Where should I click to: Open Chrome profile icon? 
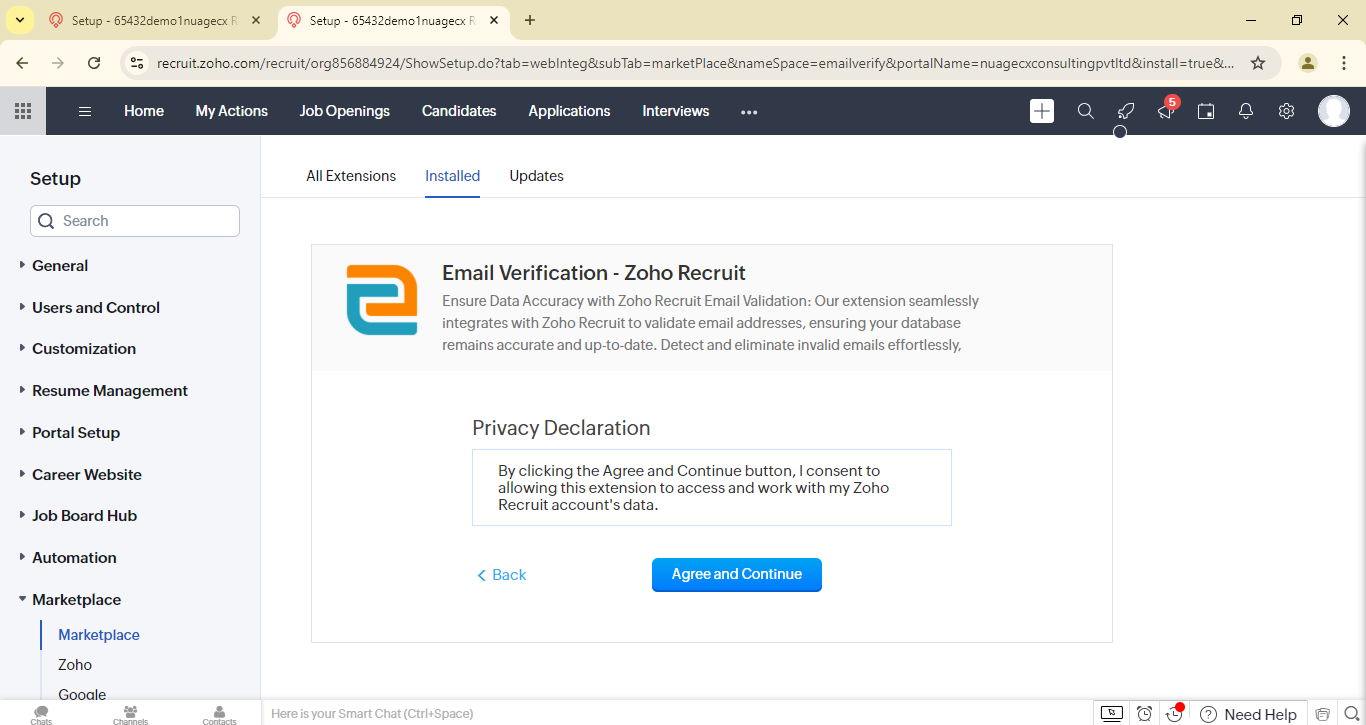(1308, 63)
